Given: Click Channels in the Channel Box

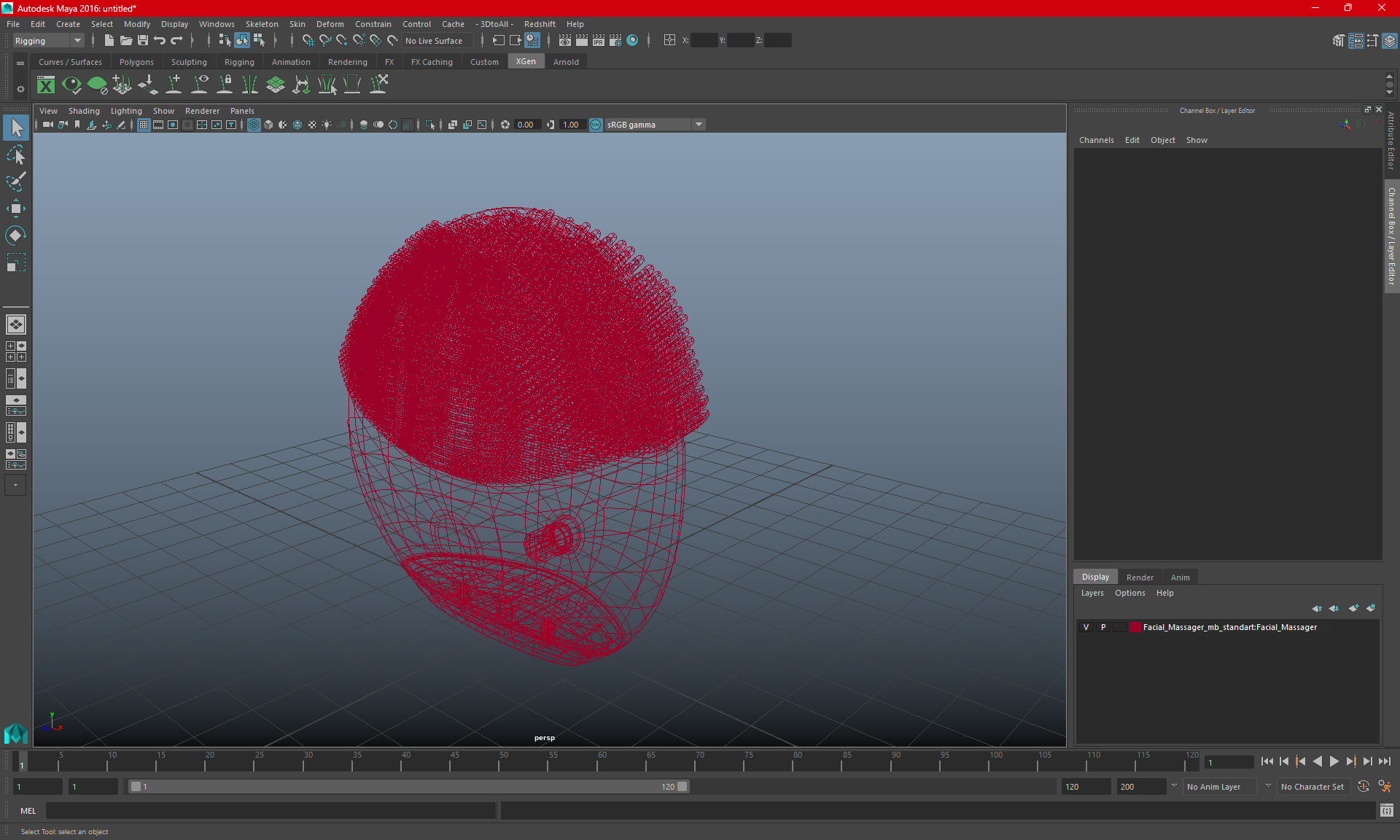Looking at the screenshot, I should pos(1096,140).
